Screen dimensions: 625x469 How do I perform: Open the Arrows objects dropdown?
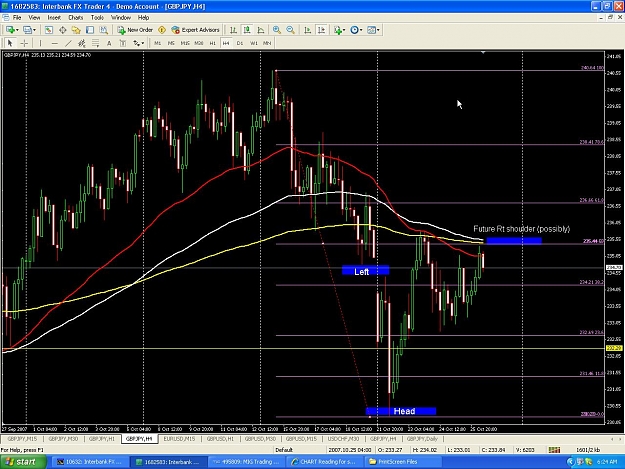(138, 43)
